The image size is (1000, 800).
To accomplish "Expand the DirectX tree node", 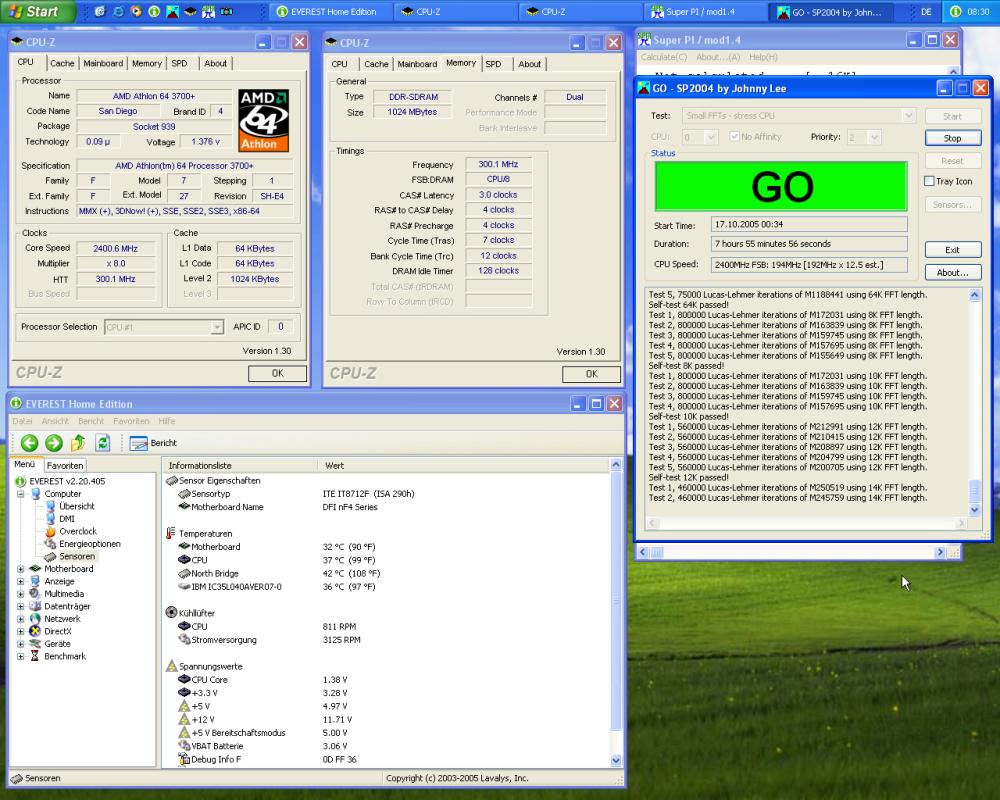I will [x=20, y=631].
